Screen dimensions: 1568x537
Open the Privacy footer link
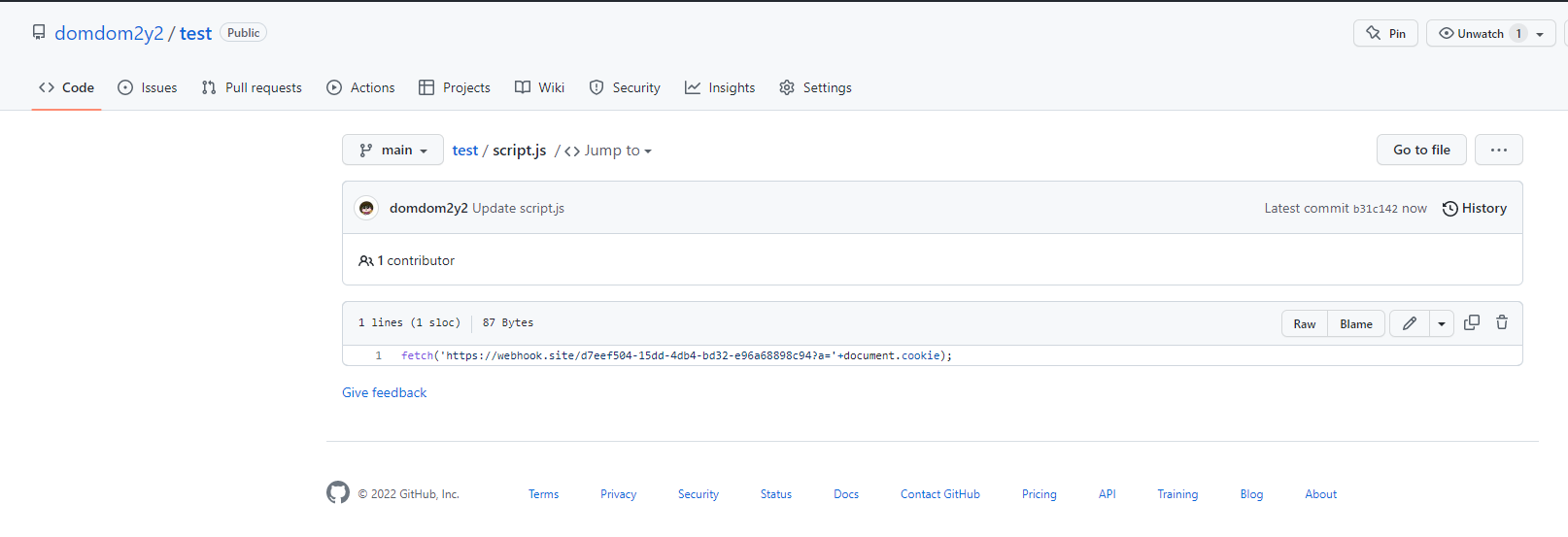(x=618, y=494)
